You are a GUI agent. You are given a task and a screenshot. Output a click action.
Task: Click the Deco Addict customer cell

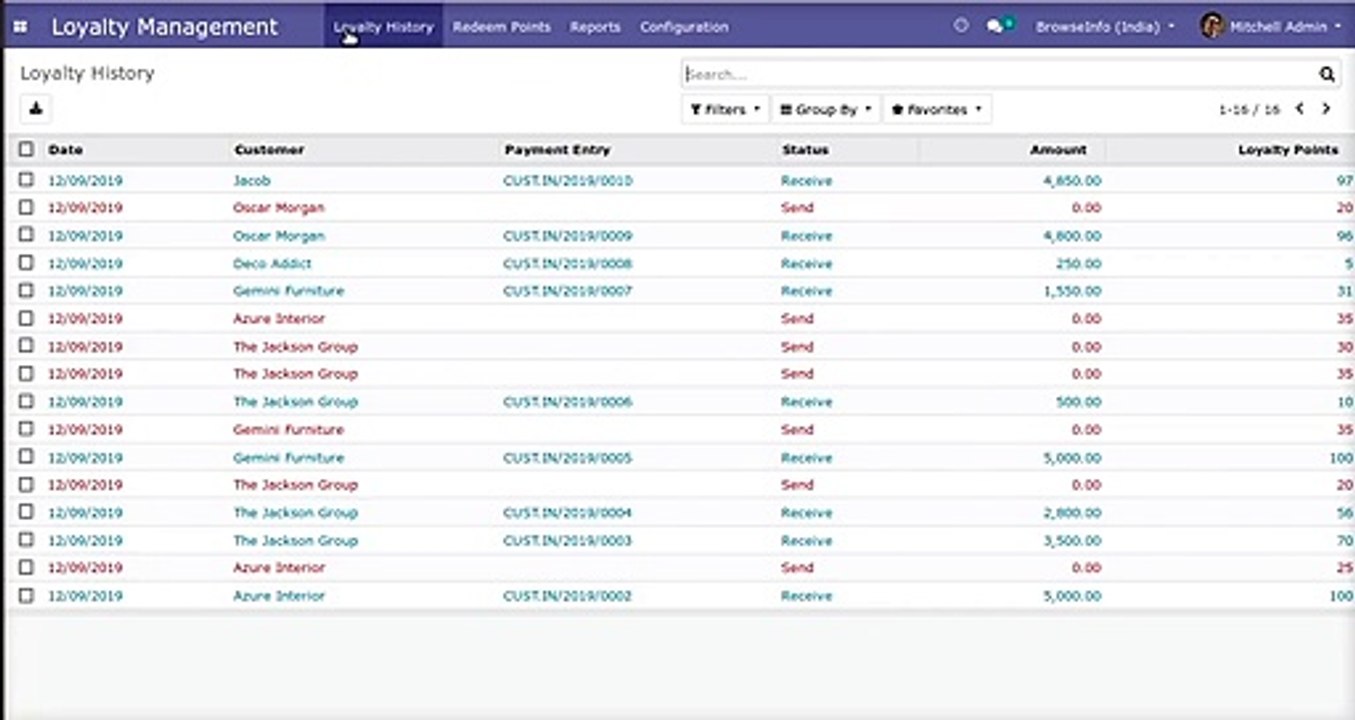(x=272, y=264)
